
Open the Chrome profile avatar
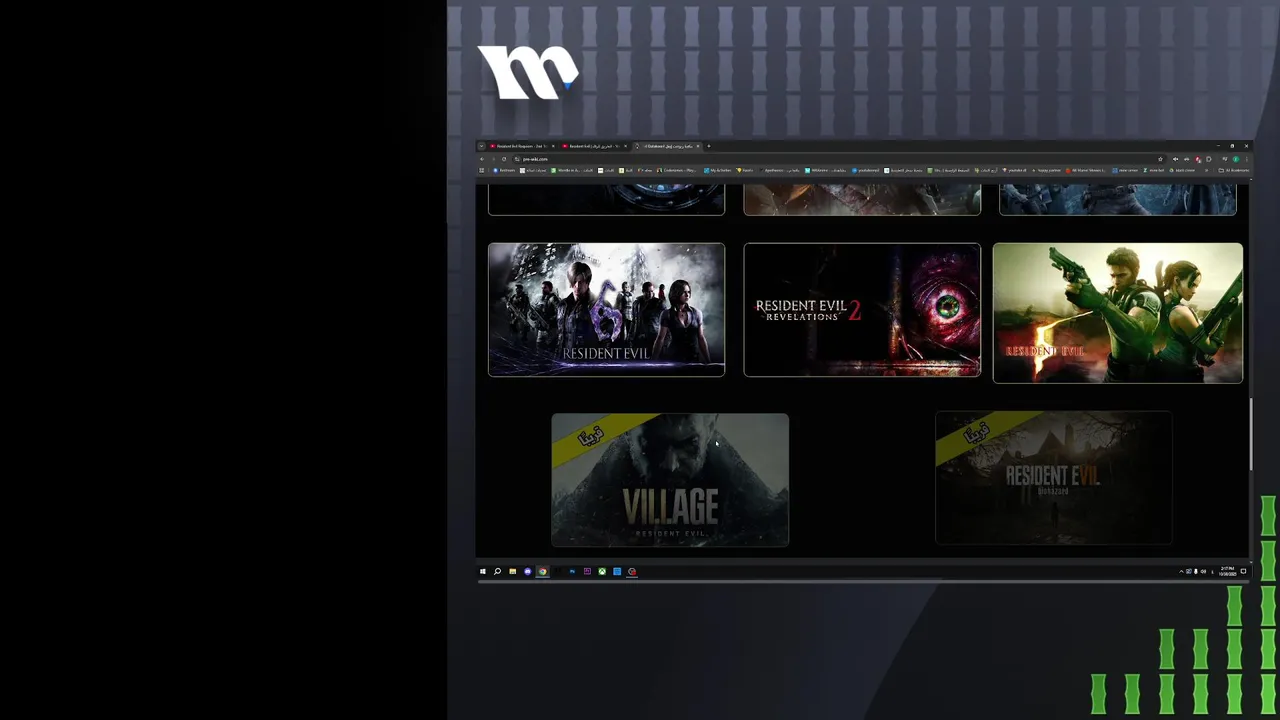pyautogui.click(x=1236, y=159)
